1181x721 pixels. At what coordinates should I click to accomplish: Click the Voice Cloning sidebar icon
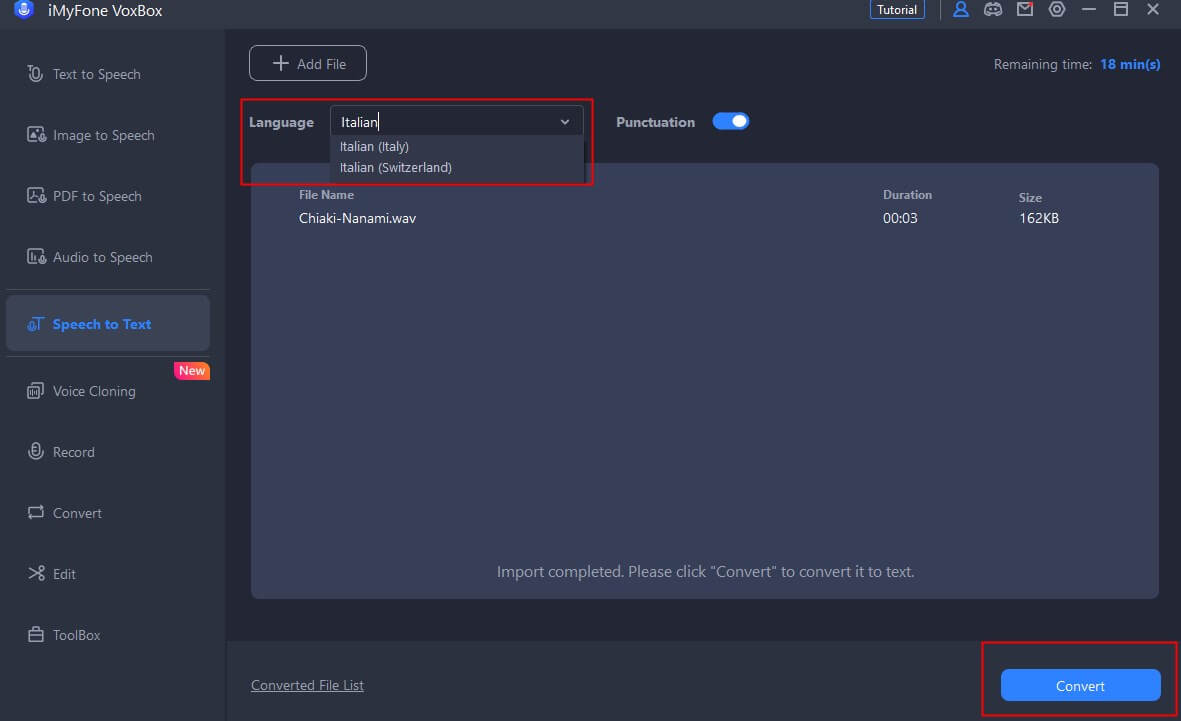pos(35,391)
